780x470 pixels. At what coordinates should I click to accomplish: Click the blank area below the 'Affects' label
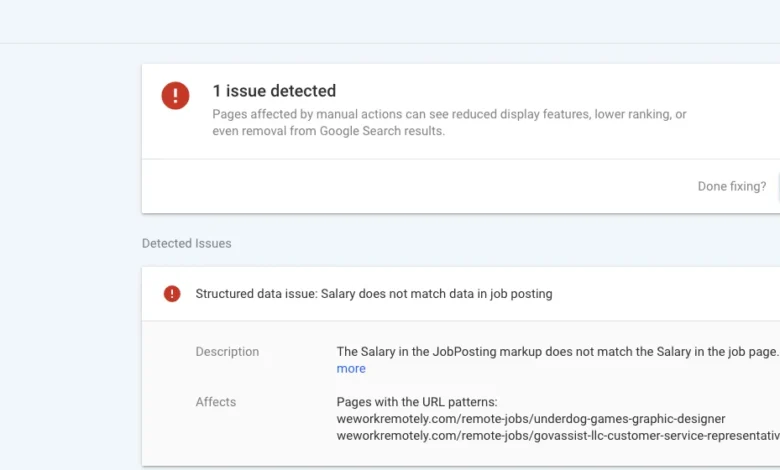tap(230, 438)
